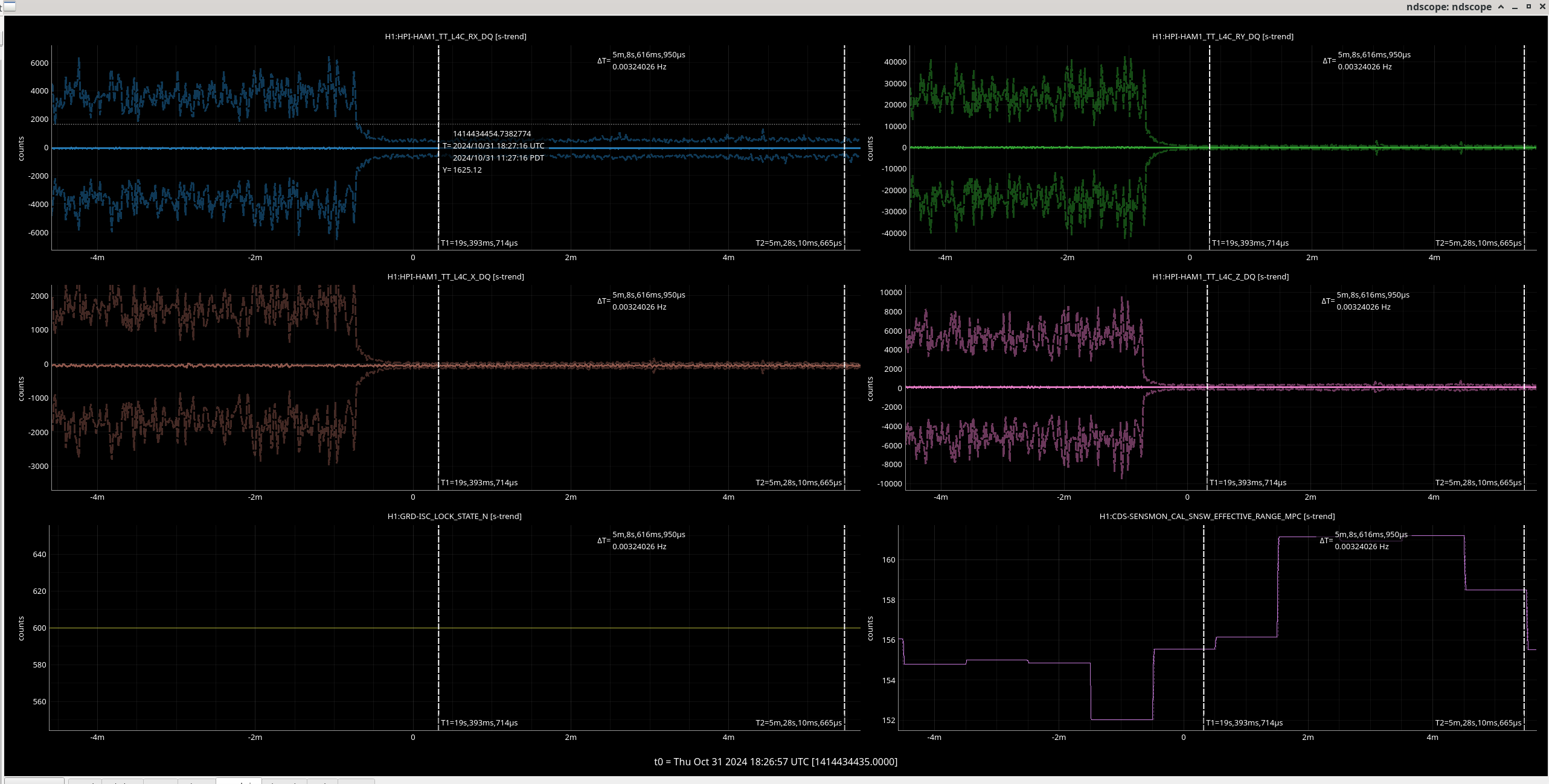Click the T1=19s,393ms,714µs label in RX_DQ plot

479,243
